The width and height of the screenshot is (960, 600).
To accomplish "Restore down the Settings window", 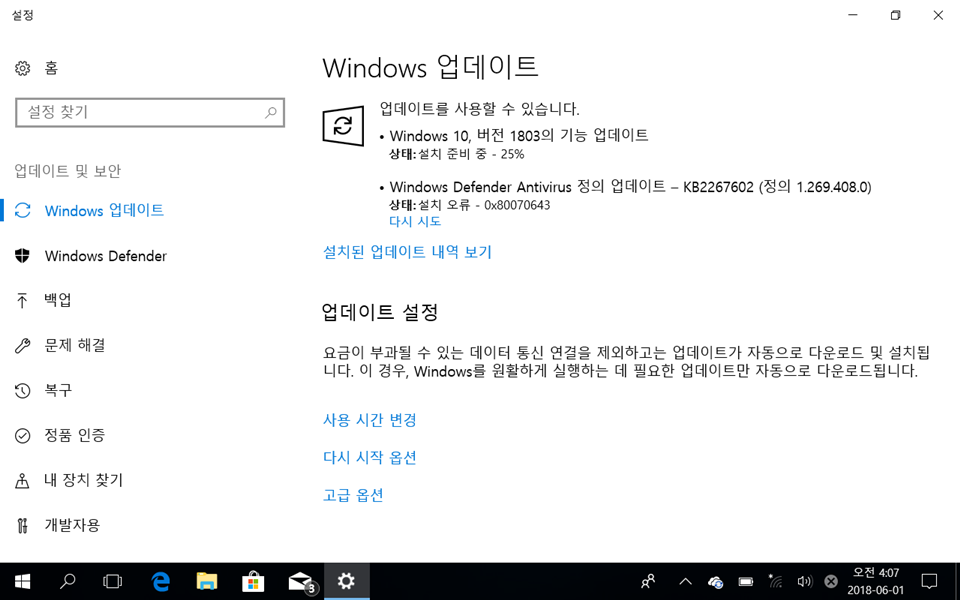I will 896,15.
